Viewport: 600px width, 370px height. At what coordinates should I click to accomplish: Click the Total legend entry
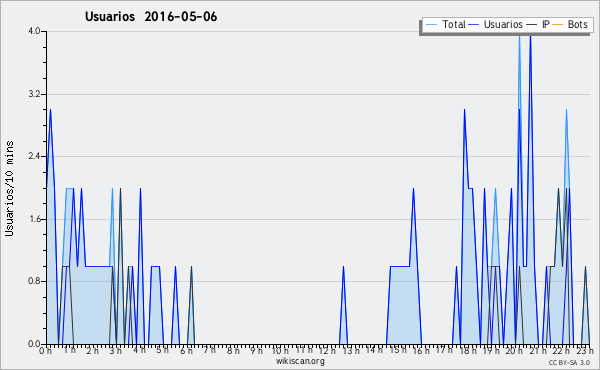[445, 25]
